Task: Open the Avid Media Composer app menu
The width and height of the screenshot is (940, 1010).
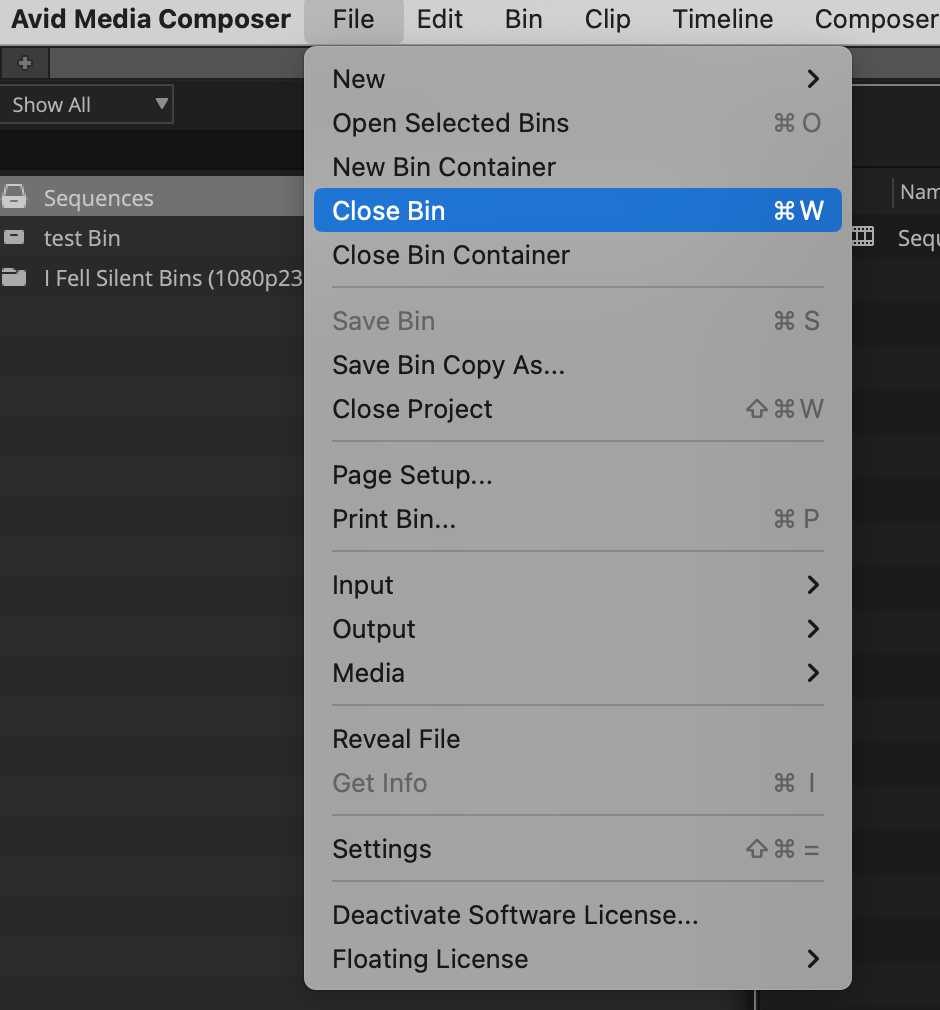Action: 151,19
